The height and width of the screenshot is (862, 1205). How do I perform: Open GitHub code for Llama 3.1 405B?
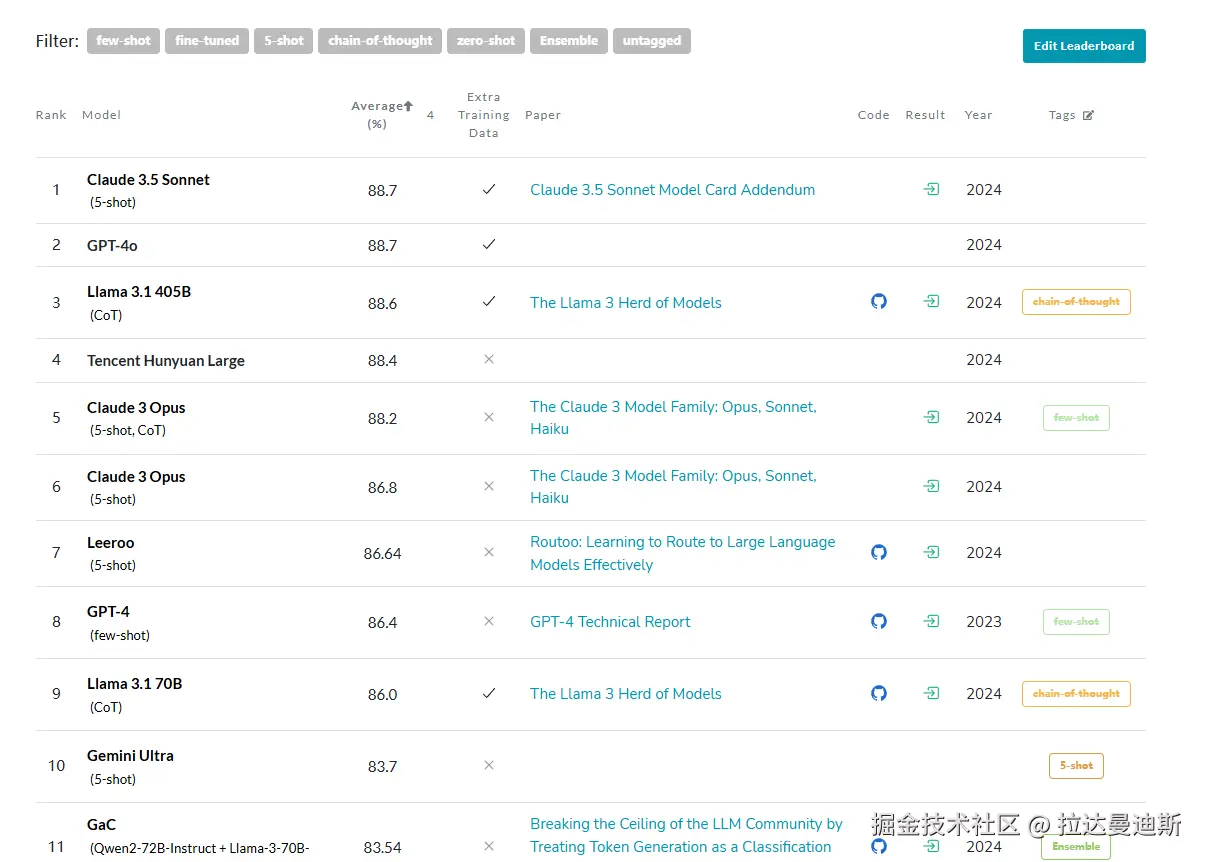click(x=879, y=301)
